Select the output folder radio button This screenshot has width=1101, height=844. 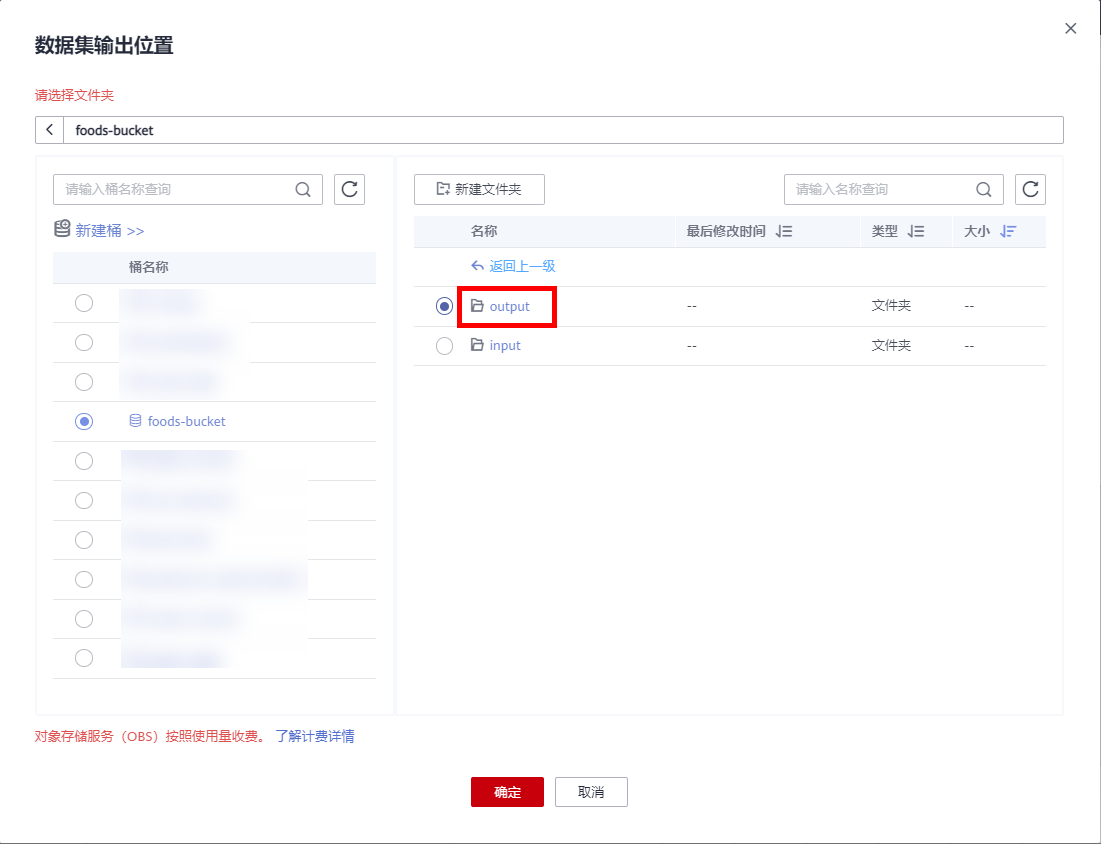(445, 306)
